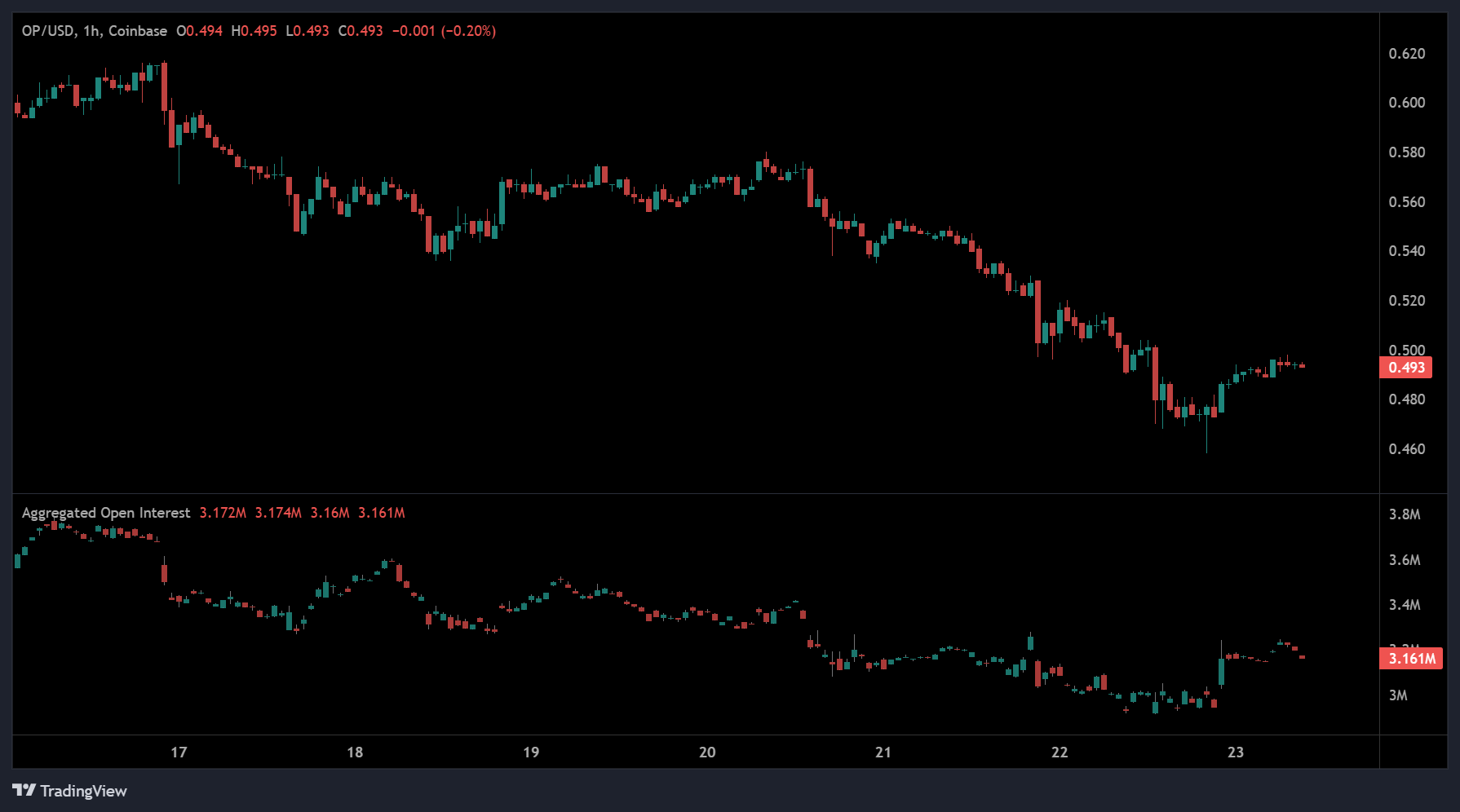Open the TradingView wordmark link
1460x812 pixels.
(83, 791)
